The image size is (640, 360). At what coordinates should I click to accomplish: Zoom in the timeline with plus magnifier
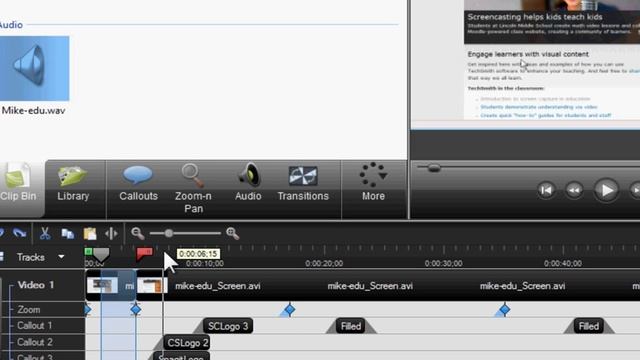click(232, 233)
